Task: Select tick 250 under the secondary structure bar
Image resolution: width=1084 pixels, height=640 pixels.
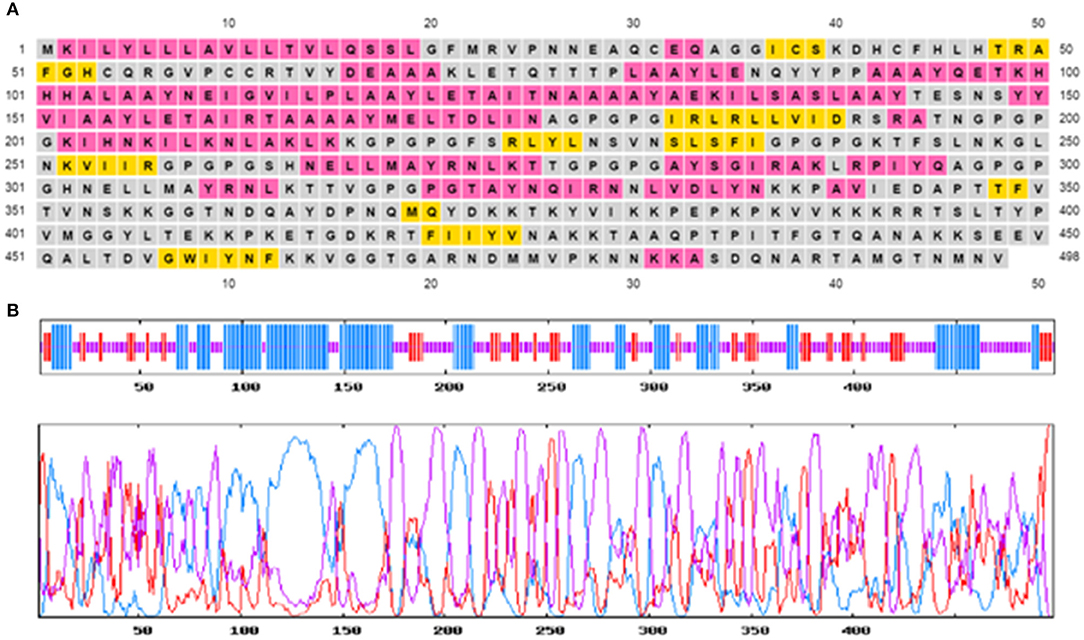Action: point(550,386)
